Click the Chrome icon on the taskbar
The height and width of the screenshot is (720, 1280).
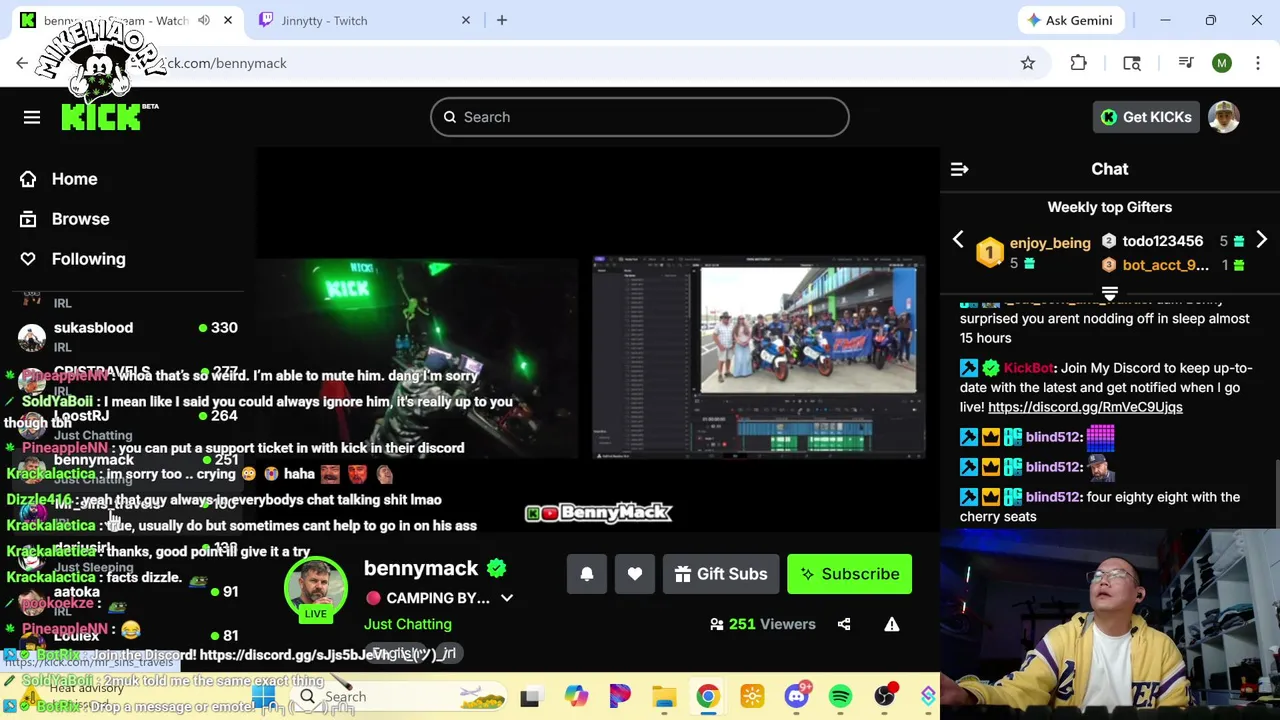(x=708, y=696)
